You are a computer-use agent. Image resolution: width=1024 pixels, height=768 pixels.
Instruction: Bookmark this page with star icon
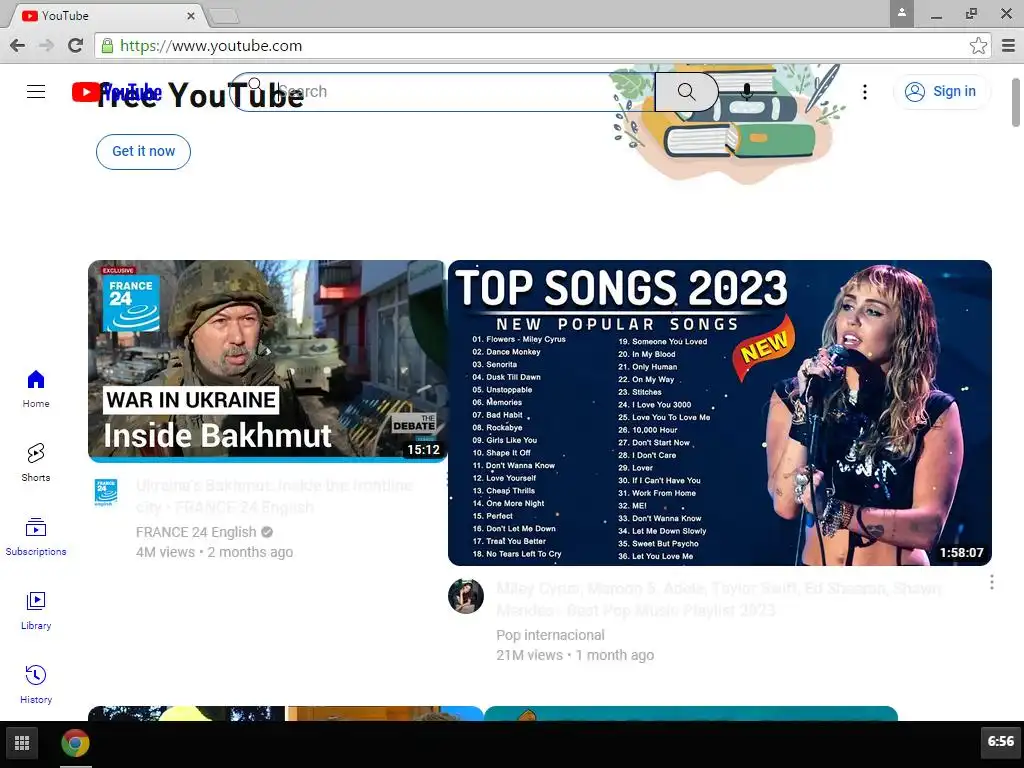click(x=978, y=46)
